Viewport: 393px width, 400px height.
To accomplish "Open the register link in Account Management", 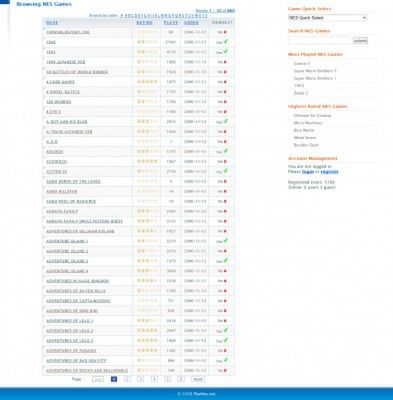I will click(x=329, y=172).
